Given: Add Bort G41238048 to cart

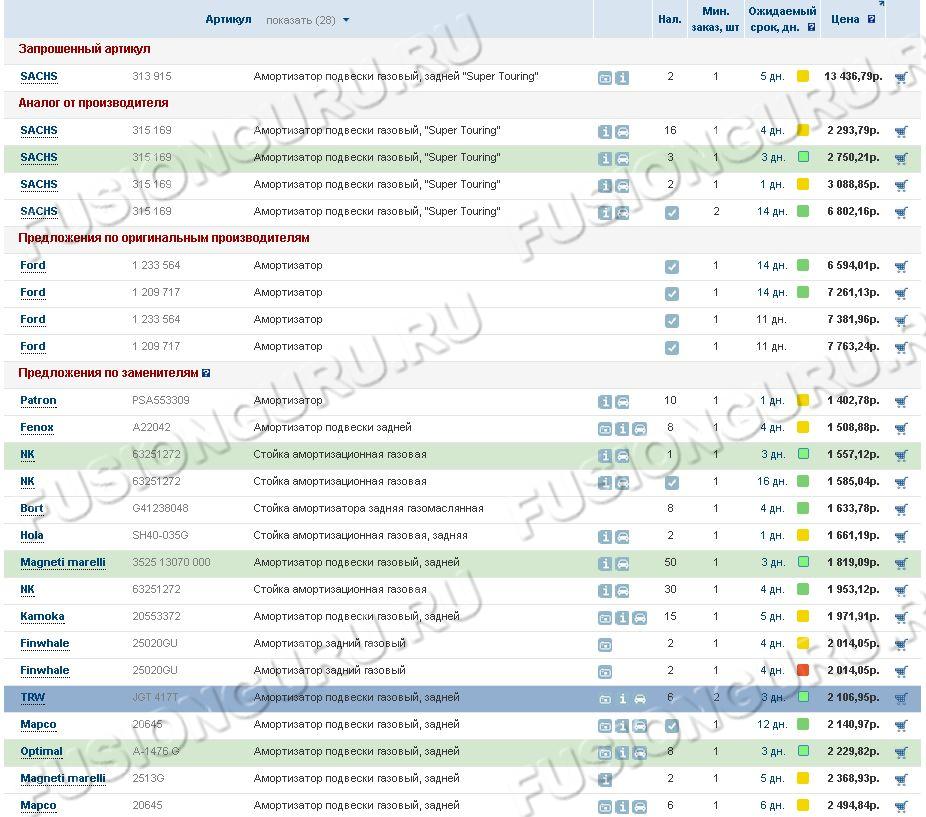Looking at the screenshot, I should 901,509.
